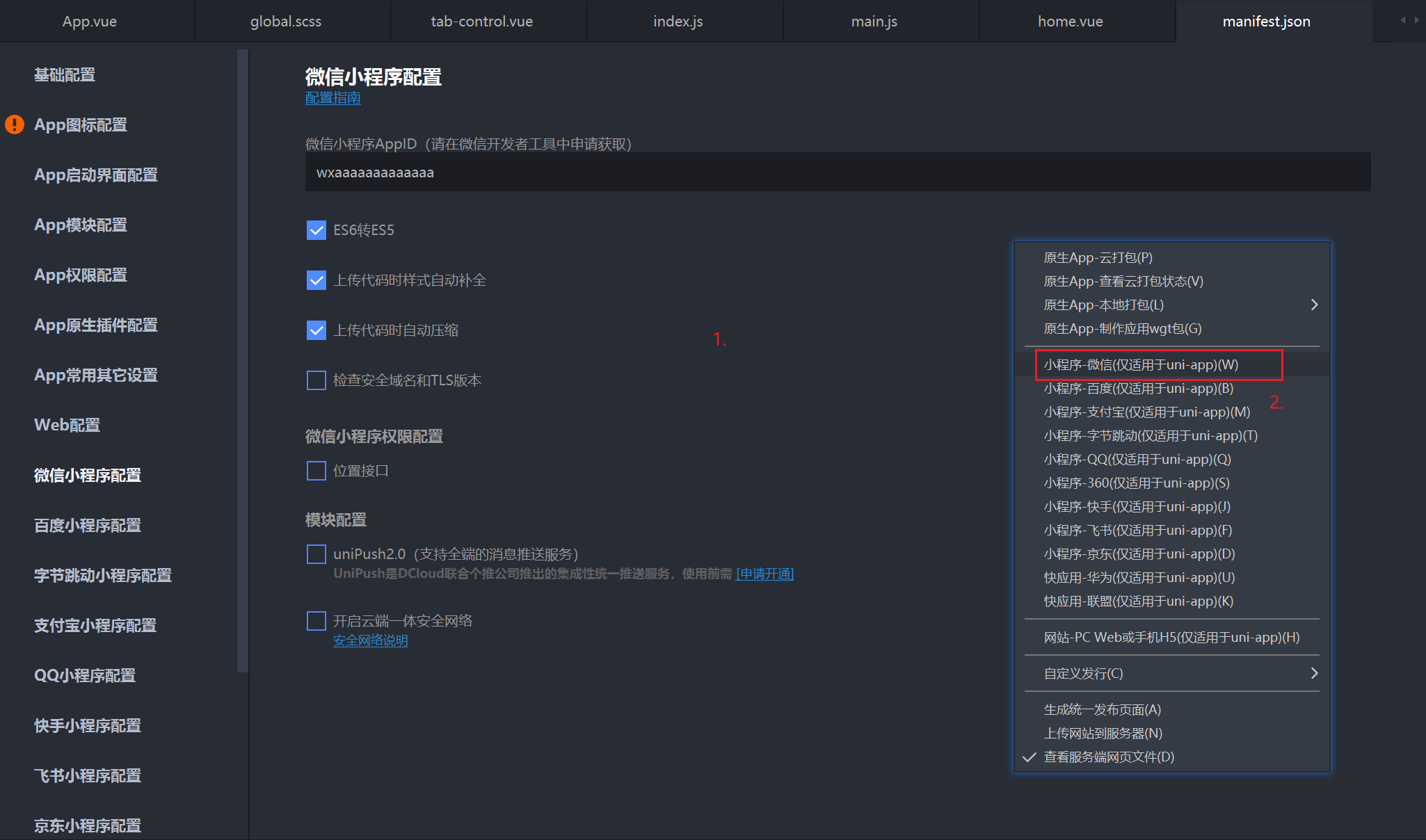Click 生成统一发布页面(A) menu item

[1172, 709]
